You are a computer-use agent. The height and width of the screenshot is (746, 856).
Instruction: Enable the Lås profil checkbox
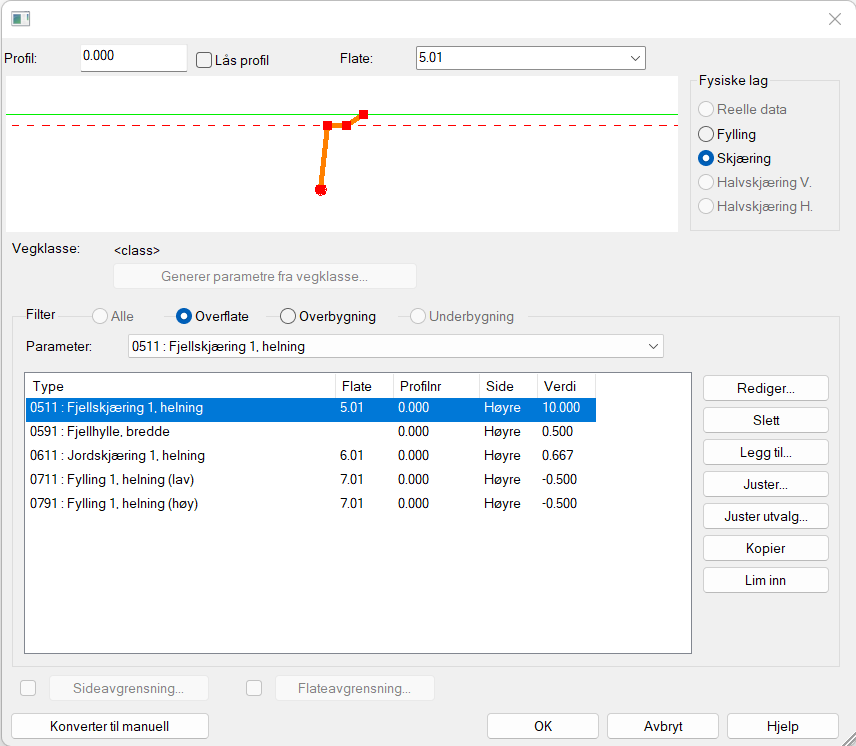point(205,60)
